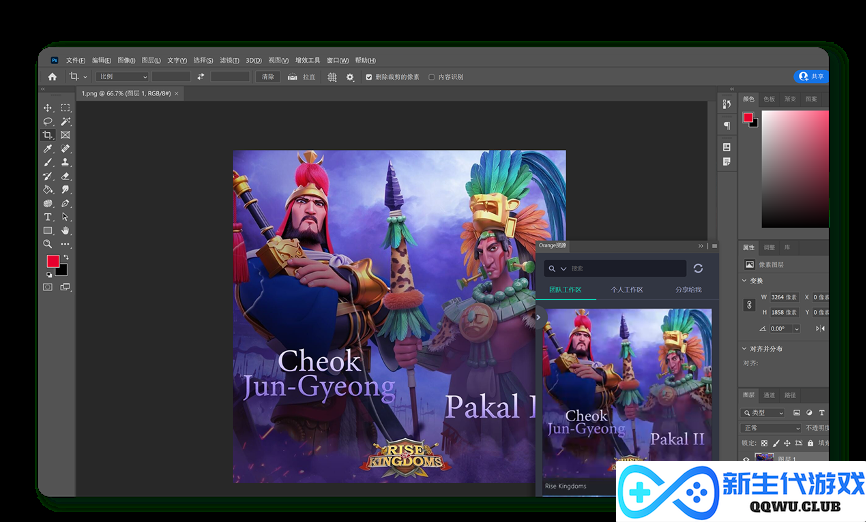Toggle lock image pixels
866x522 pixels.
[x=776, y=443]
